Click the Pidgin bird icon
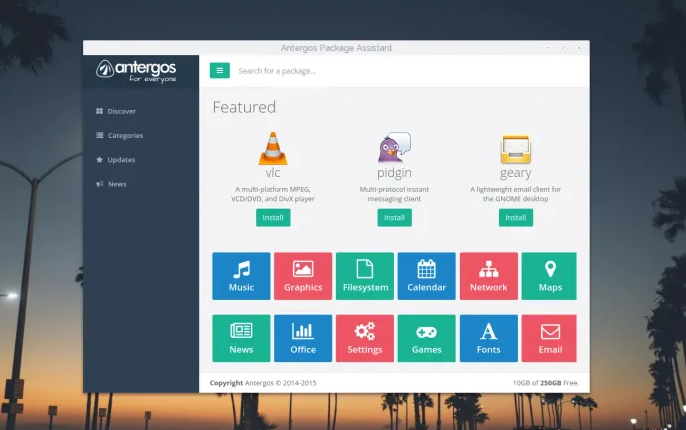 pos(394,147)
